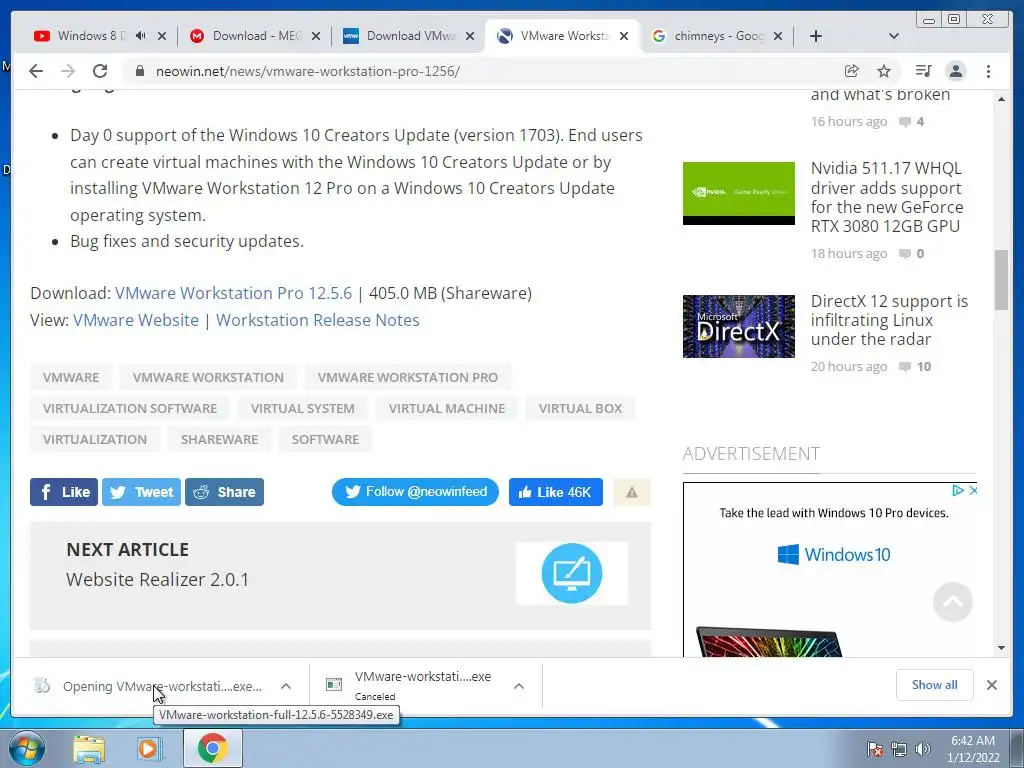This screenshot has width=1024, height=768.
Task: Expand options for the opening VMware download
Action: (x=286, y=686)
